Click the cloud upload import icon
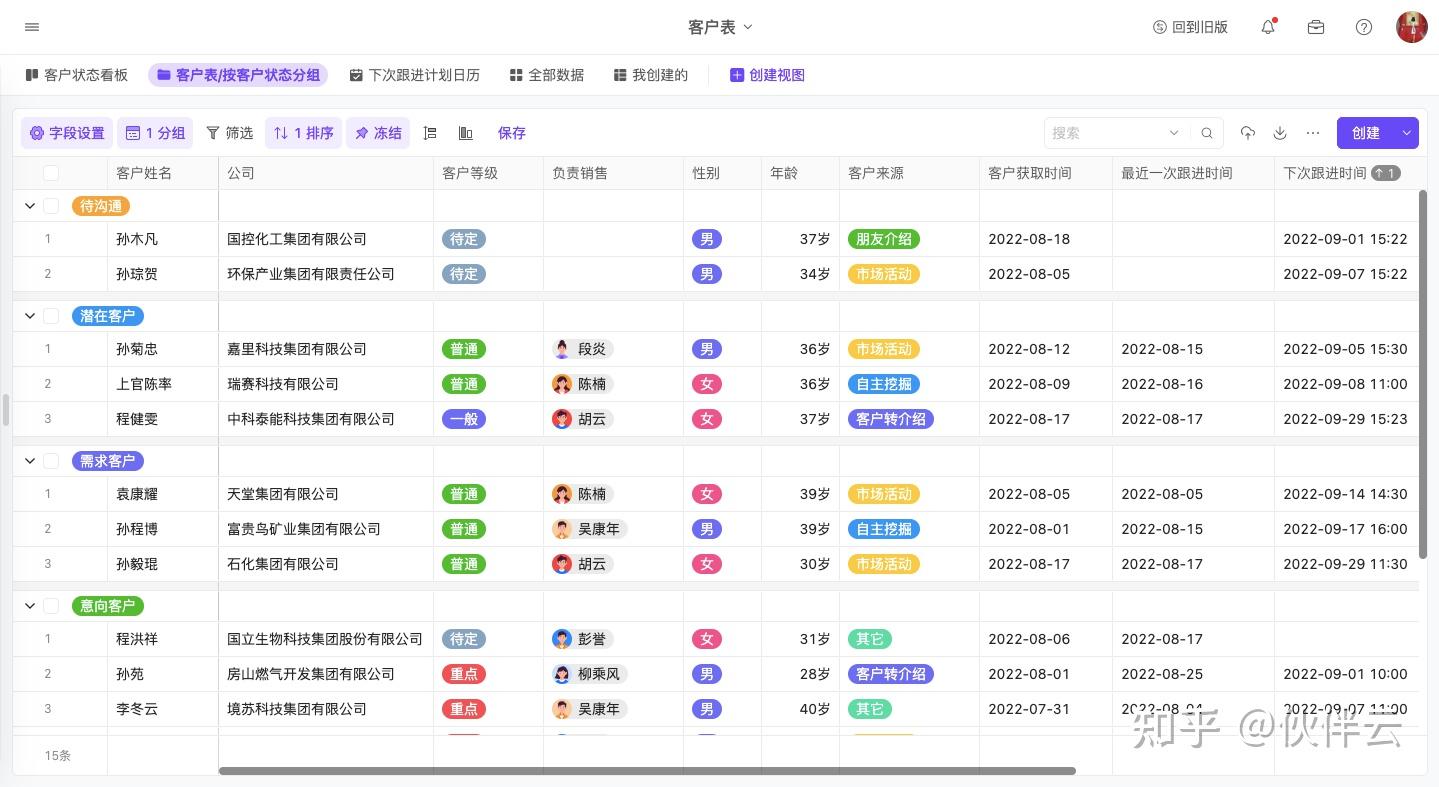 (x=1248, y=133)
